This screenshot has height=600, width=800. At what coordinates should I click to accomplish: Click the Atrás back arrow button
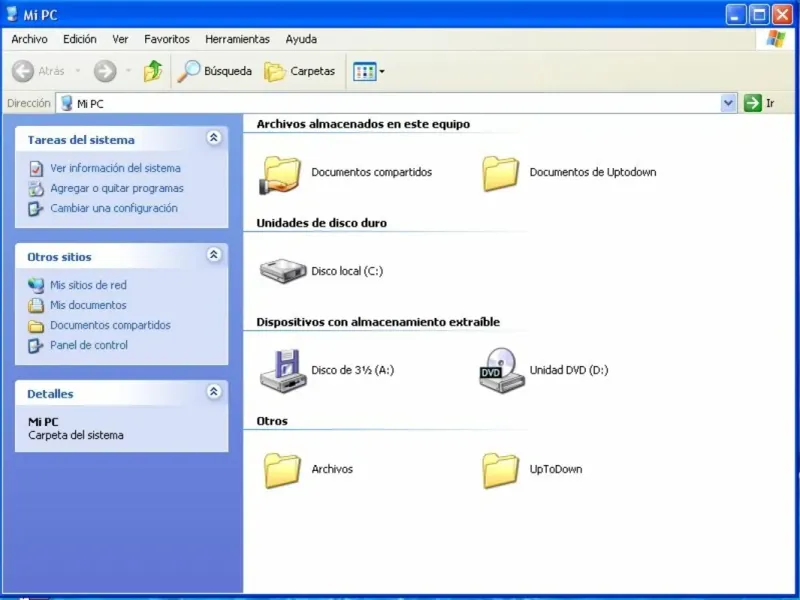tap(23, 71)
